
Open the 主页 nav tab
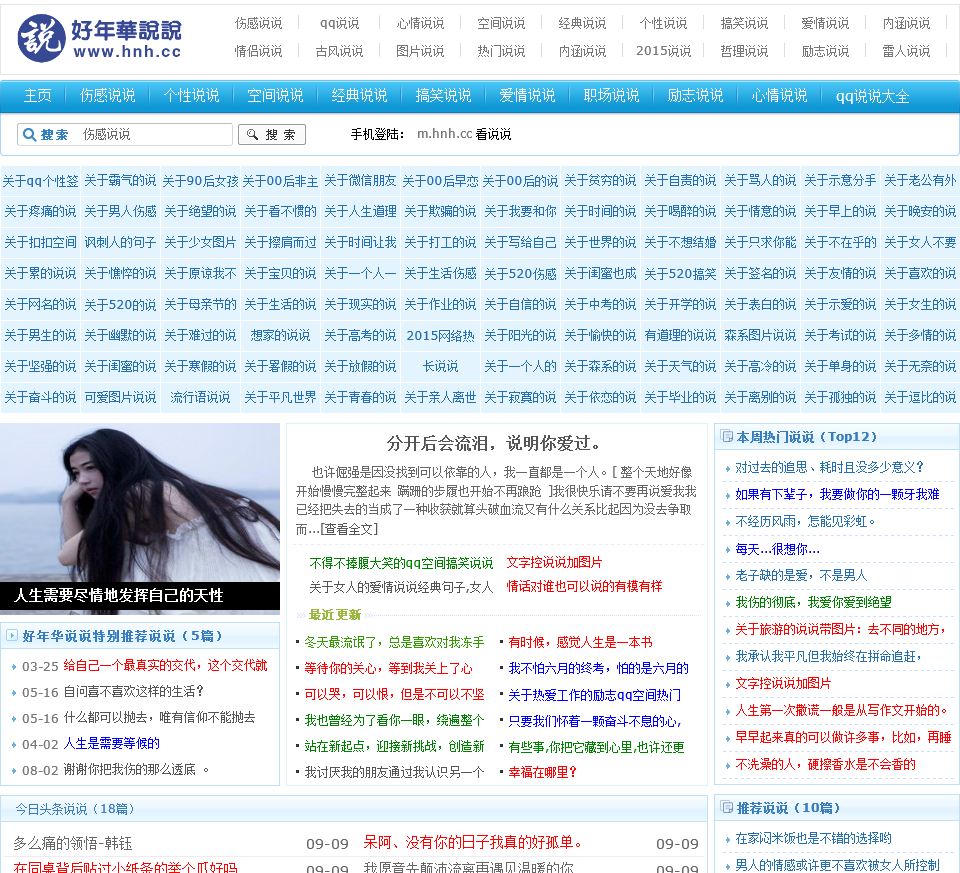[37, 96]
